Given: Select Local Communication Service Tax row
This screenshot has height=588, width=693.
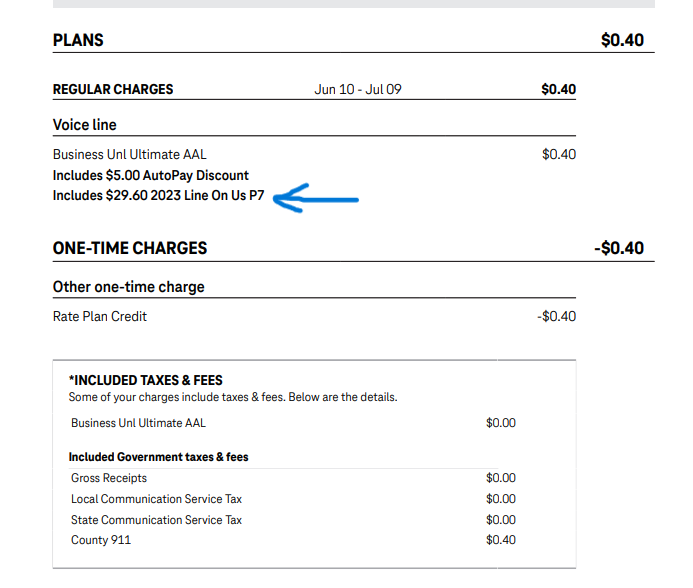Looking at the screenshot, I should [x=293, y=499].
